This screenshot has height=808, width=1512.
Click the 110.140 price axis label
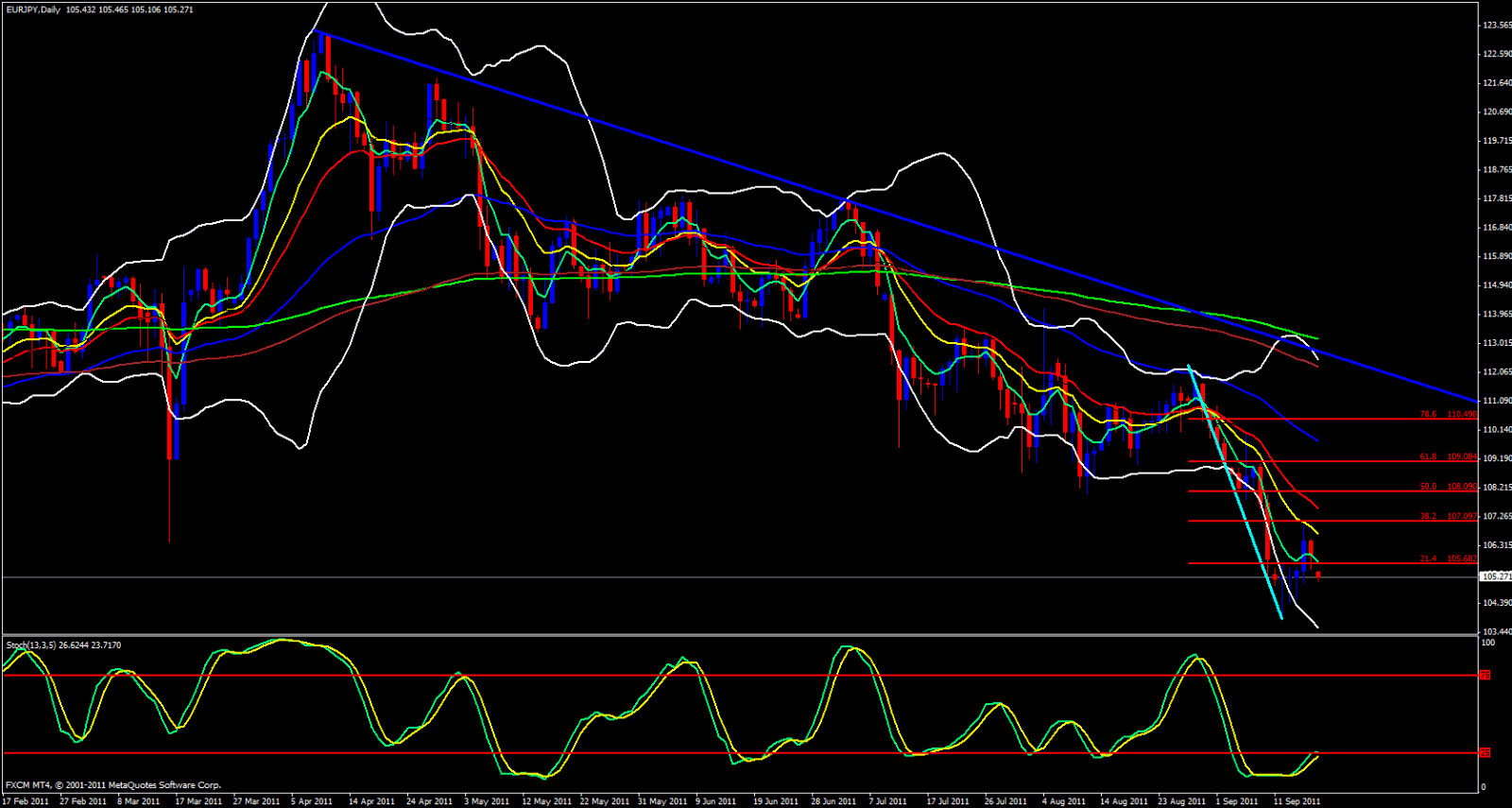click(1497, 429)
